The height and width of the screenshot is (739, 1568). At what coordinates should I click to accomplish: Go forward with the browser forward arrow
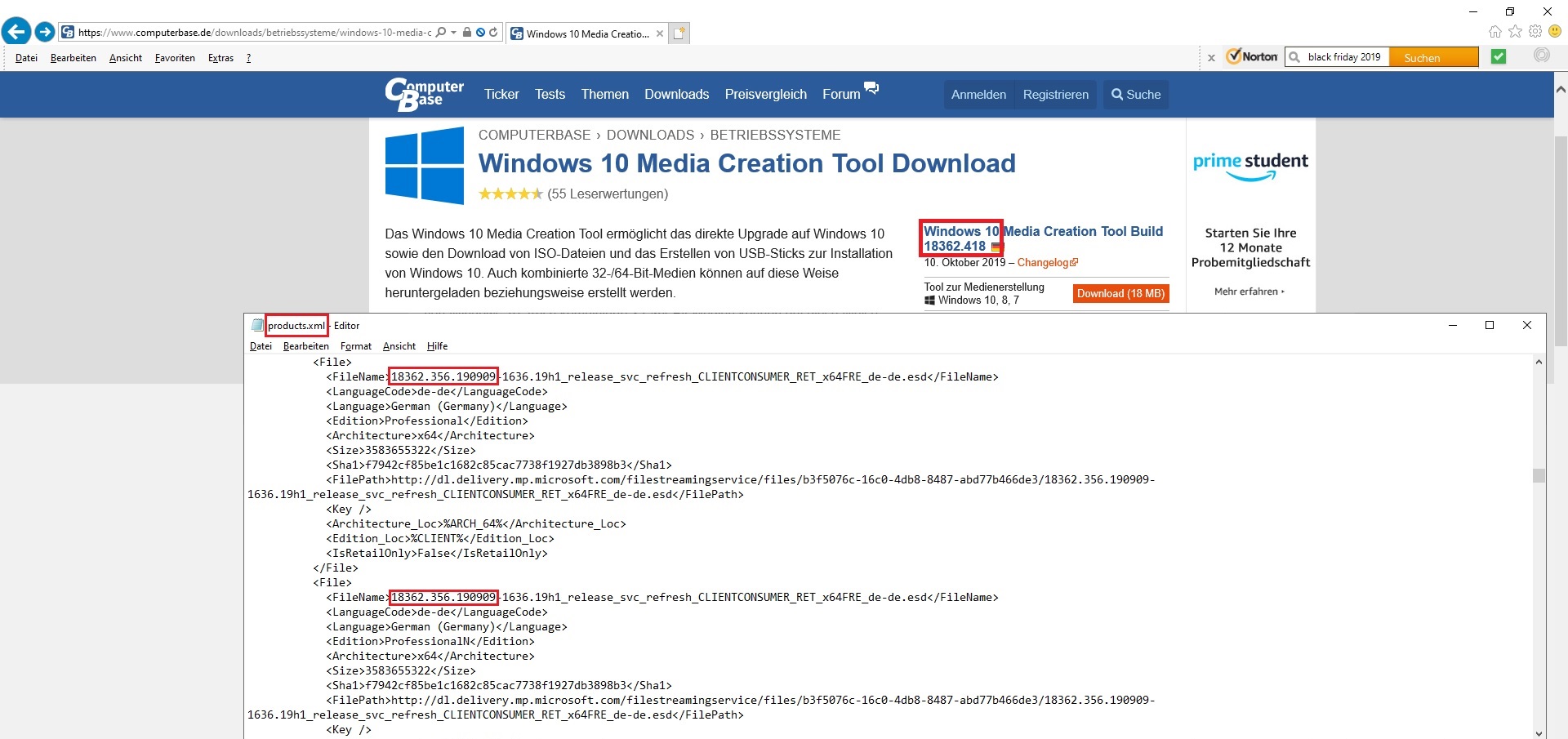[45, 32]
